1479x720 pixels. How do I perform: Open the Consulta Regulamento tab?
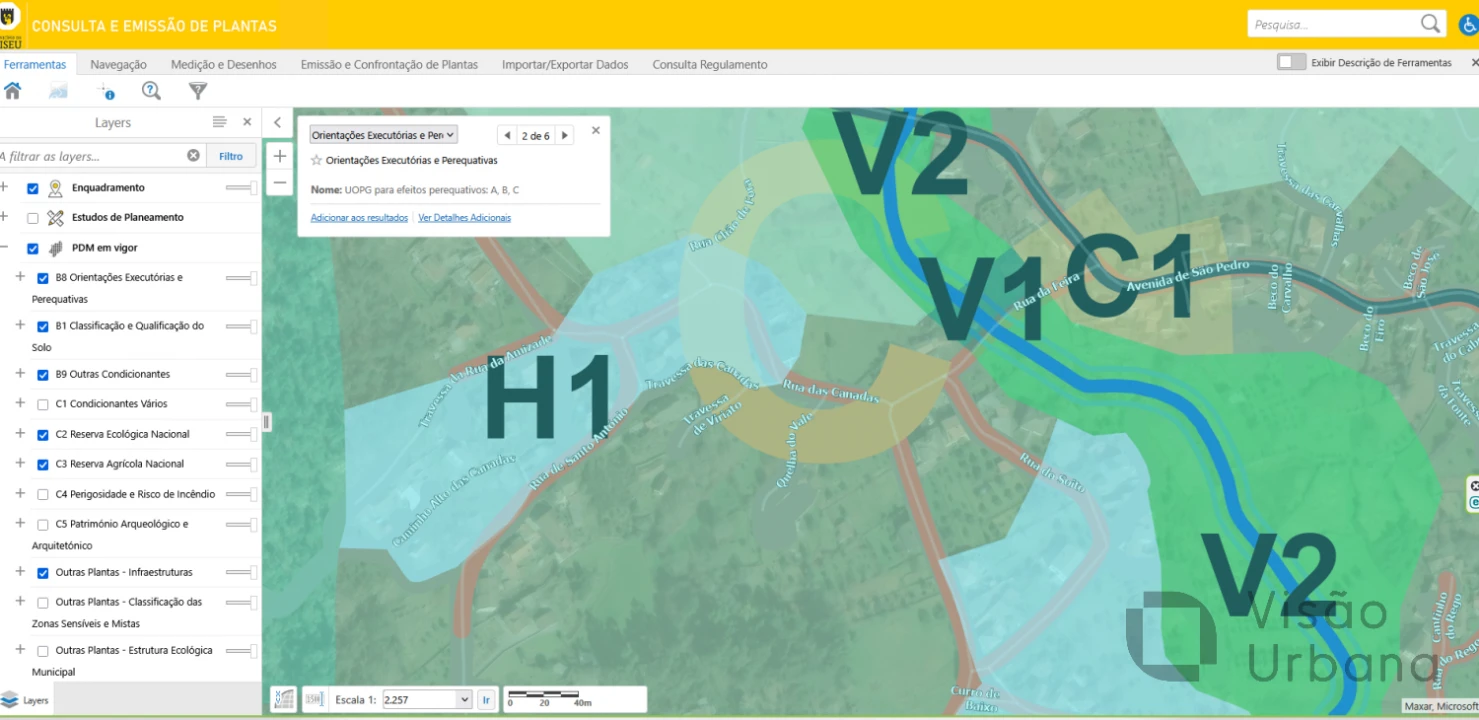(710, 64)
